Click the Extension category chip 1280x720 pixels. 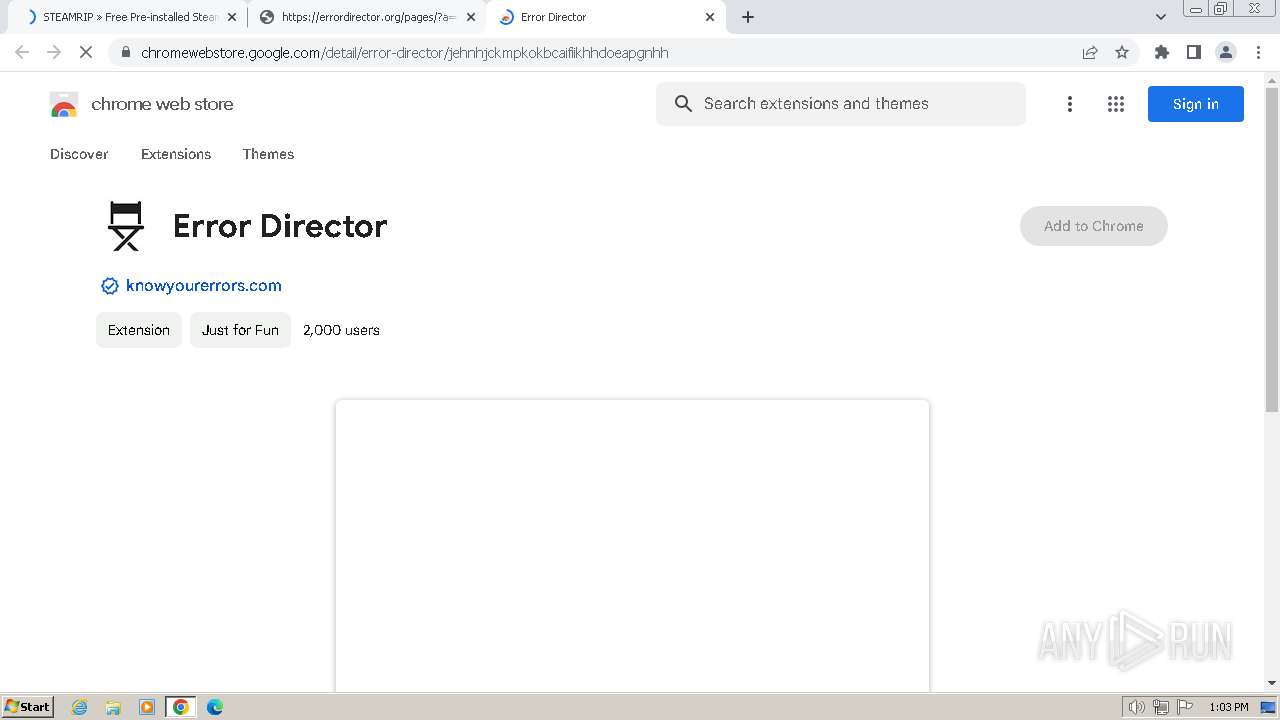[x=139, y=330]
